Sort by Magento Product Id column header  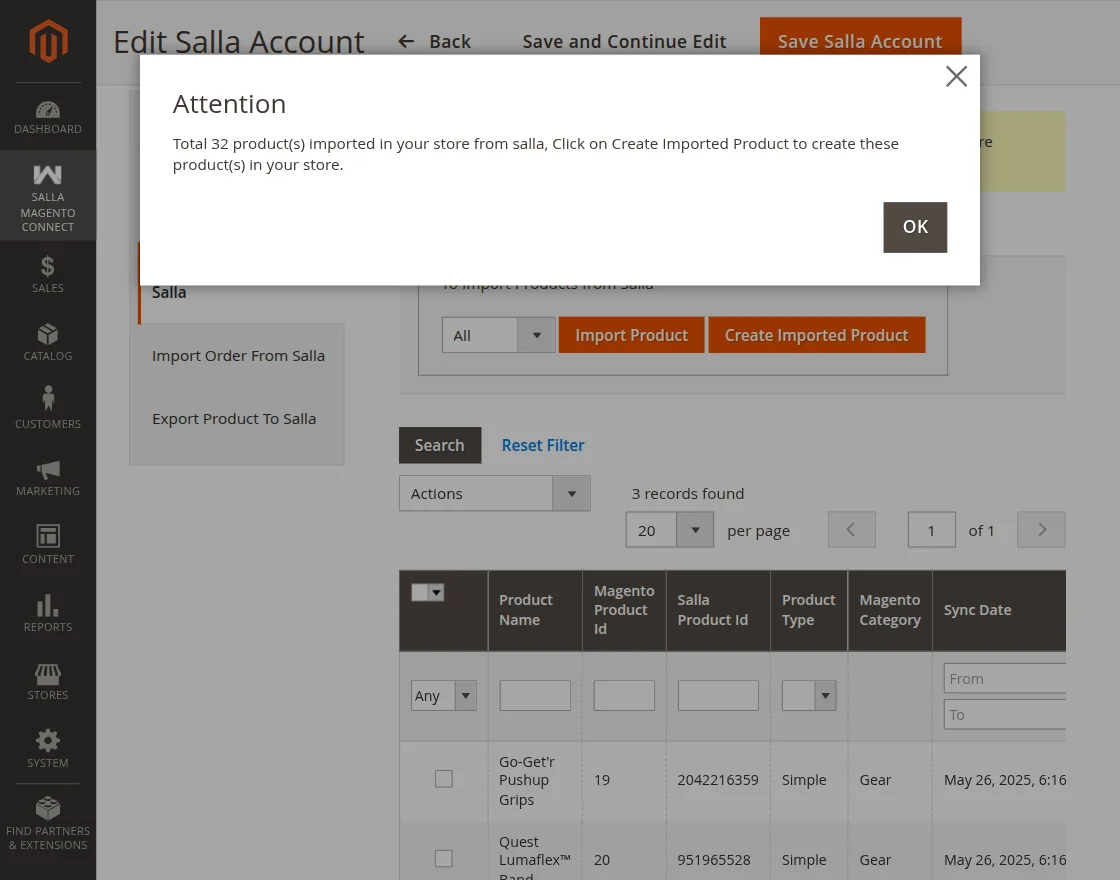click(x=624, y=610)
